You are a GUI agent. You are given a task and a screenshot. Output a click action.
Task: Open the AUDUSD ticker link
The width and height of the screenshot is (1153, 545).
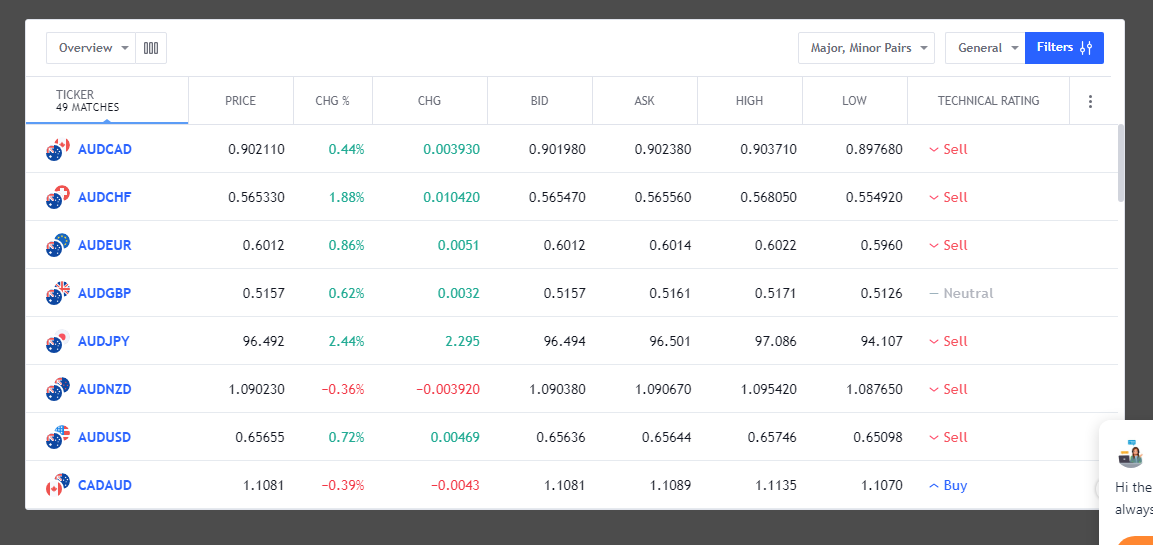tap(104, 437)
